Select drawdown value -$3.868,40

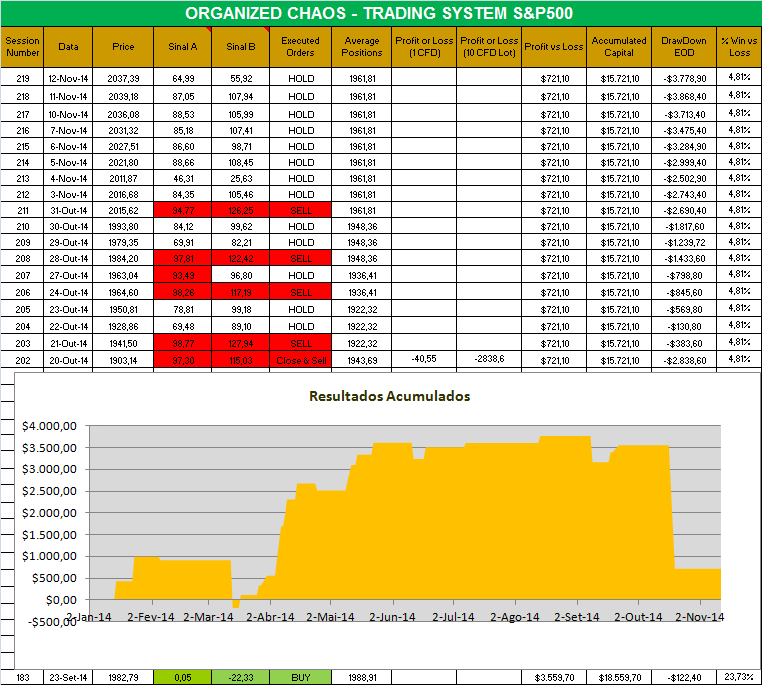tap(684, 96)
